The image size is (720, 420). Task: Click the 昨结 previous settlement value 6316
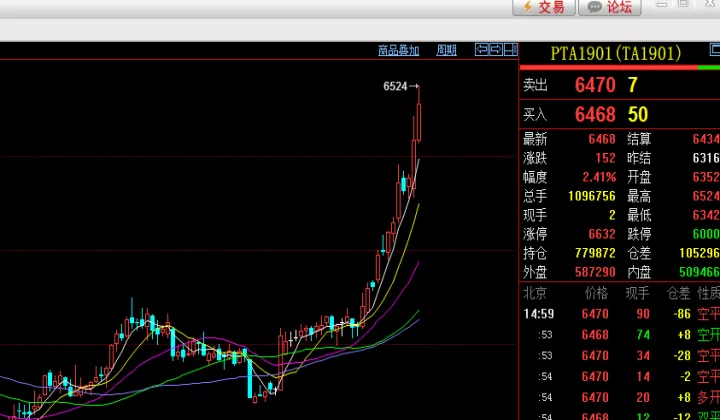(x=706, y=158)
